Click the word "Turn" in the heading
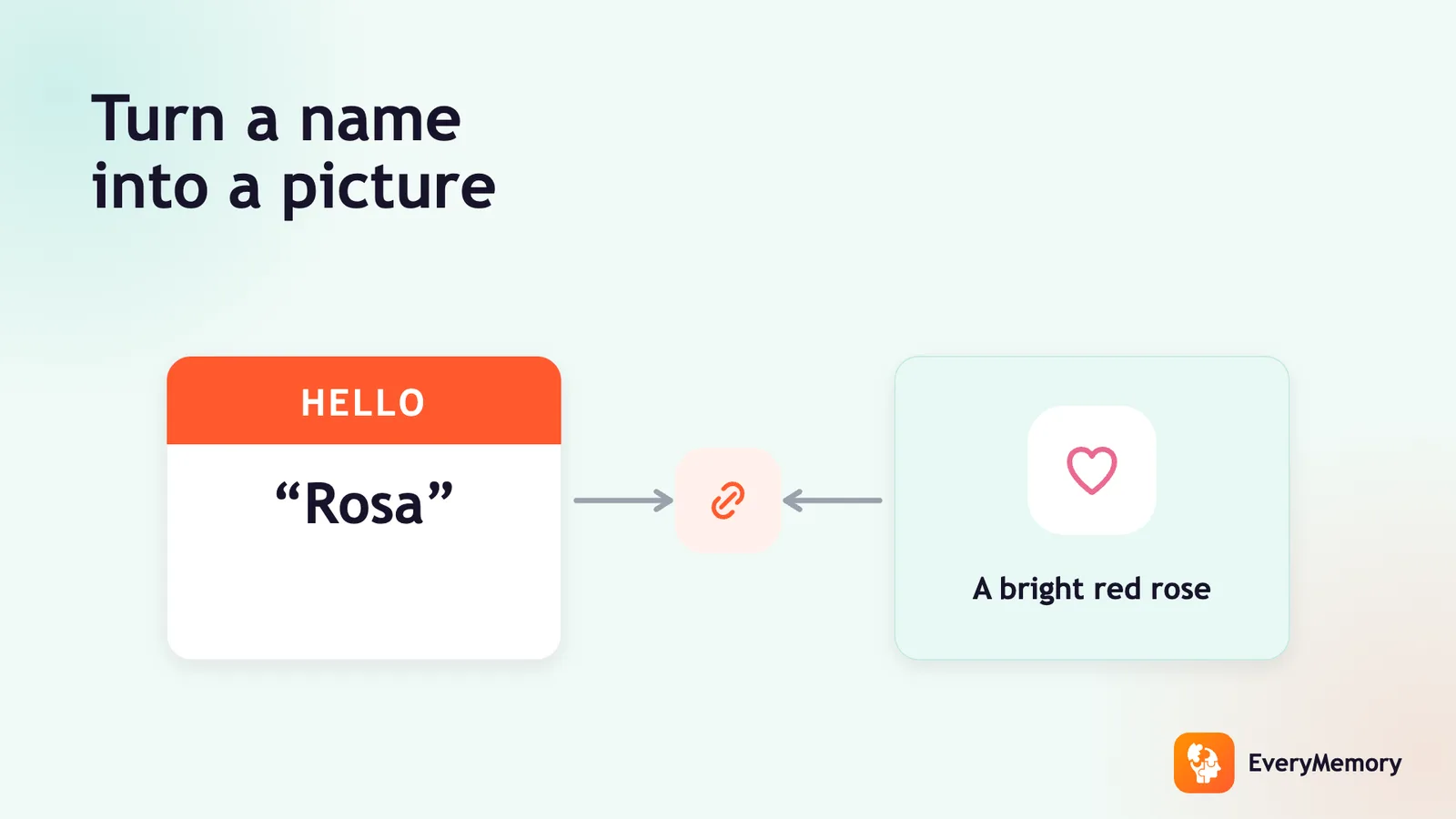Viewport: 1456px width, 819px height. (x=157, y=119)
